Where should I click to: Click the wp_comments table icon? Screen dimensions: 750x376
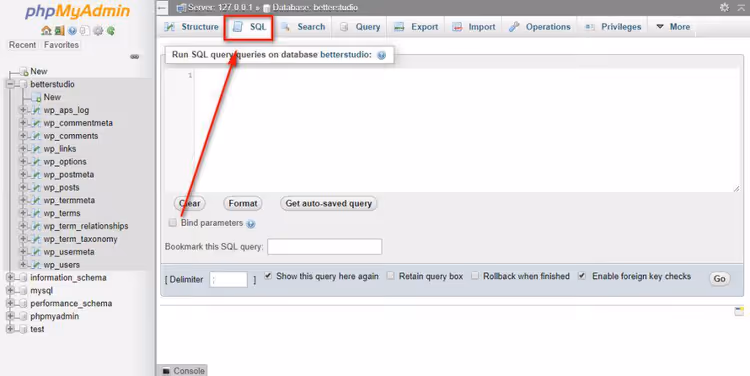coord(36,136)
